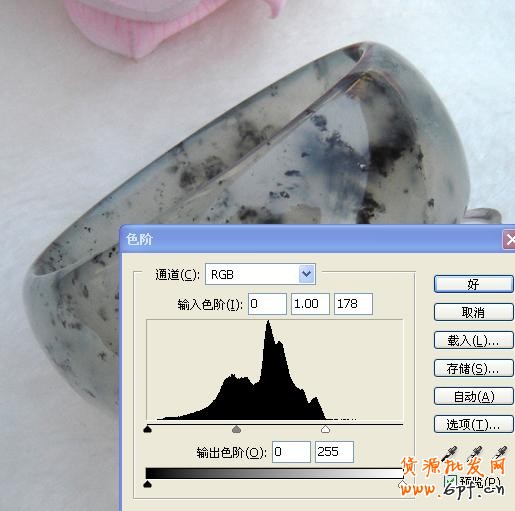Pick the white point eyedropper
Image resolution: width=515 pixels, height=511 pixels.
tap(499, 455)
